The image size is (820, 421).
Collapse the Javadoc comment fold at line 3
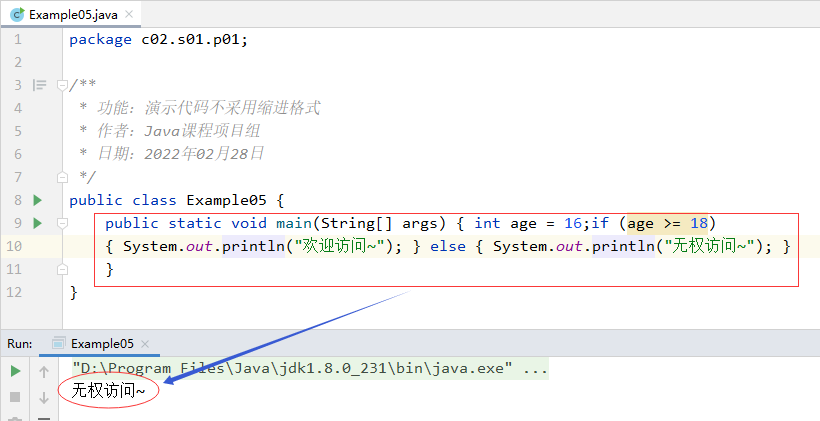pyautogui.click(x=62, y=85)
